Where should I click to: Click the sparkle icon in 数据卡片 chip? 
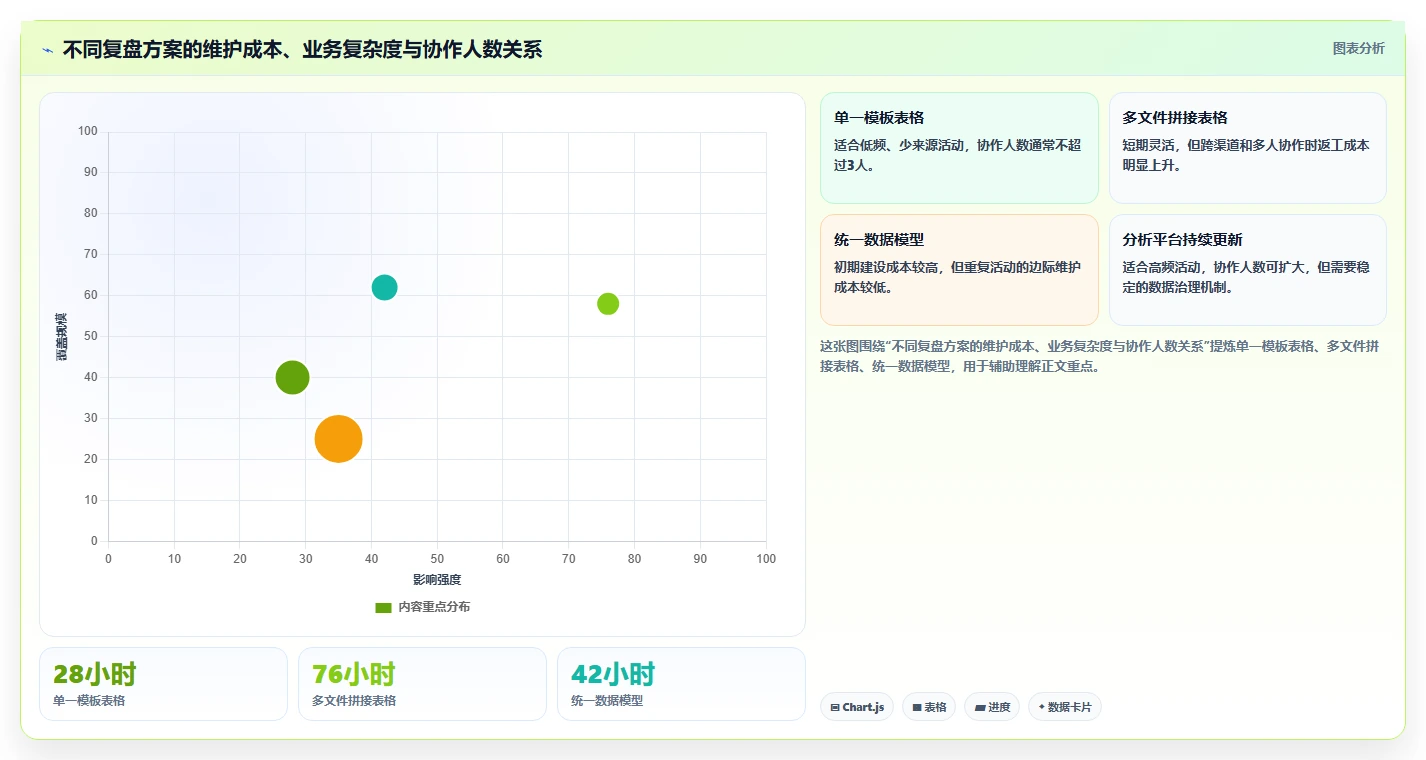point(1042,707)
